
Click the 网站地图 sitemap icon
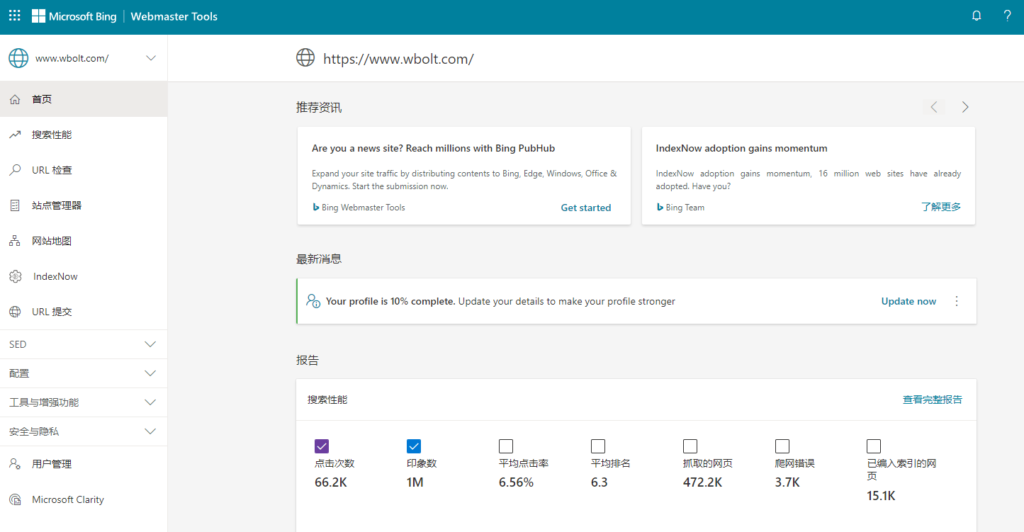(15, 241)
